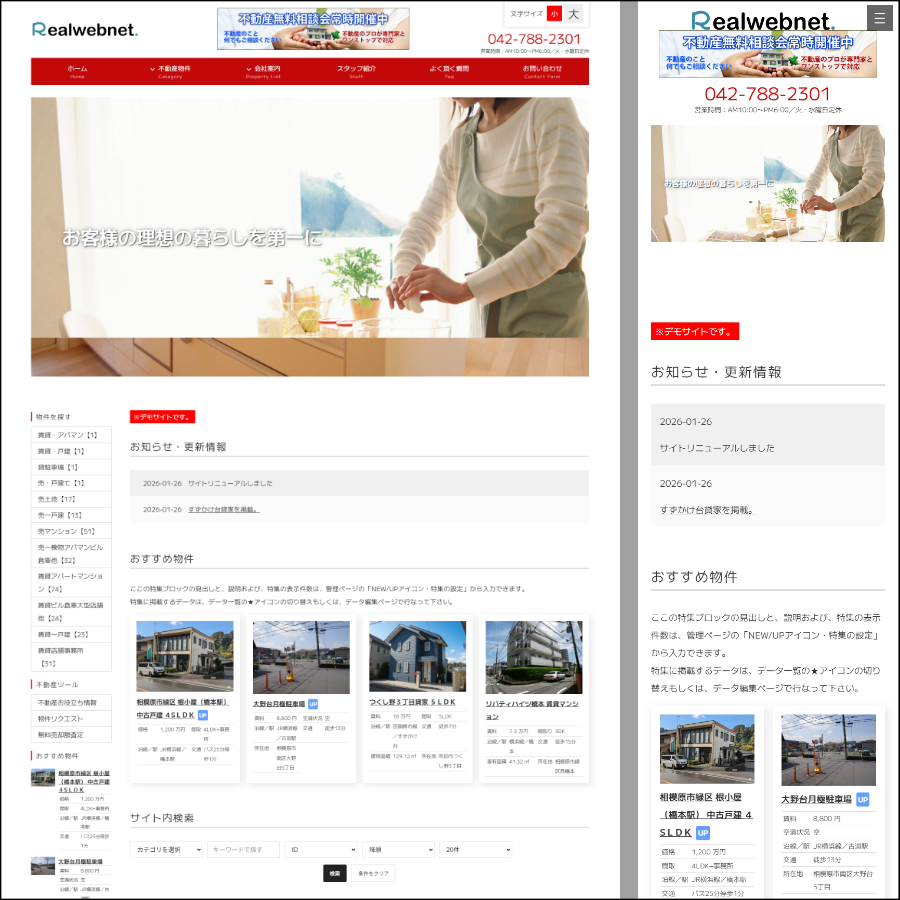Click the keyword search input field
The image size is (900, 900).
point(243,849)
